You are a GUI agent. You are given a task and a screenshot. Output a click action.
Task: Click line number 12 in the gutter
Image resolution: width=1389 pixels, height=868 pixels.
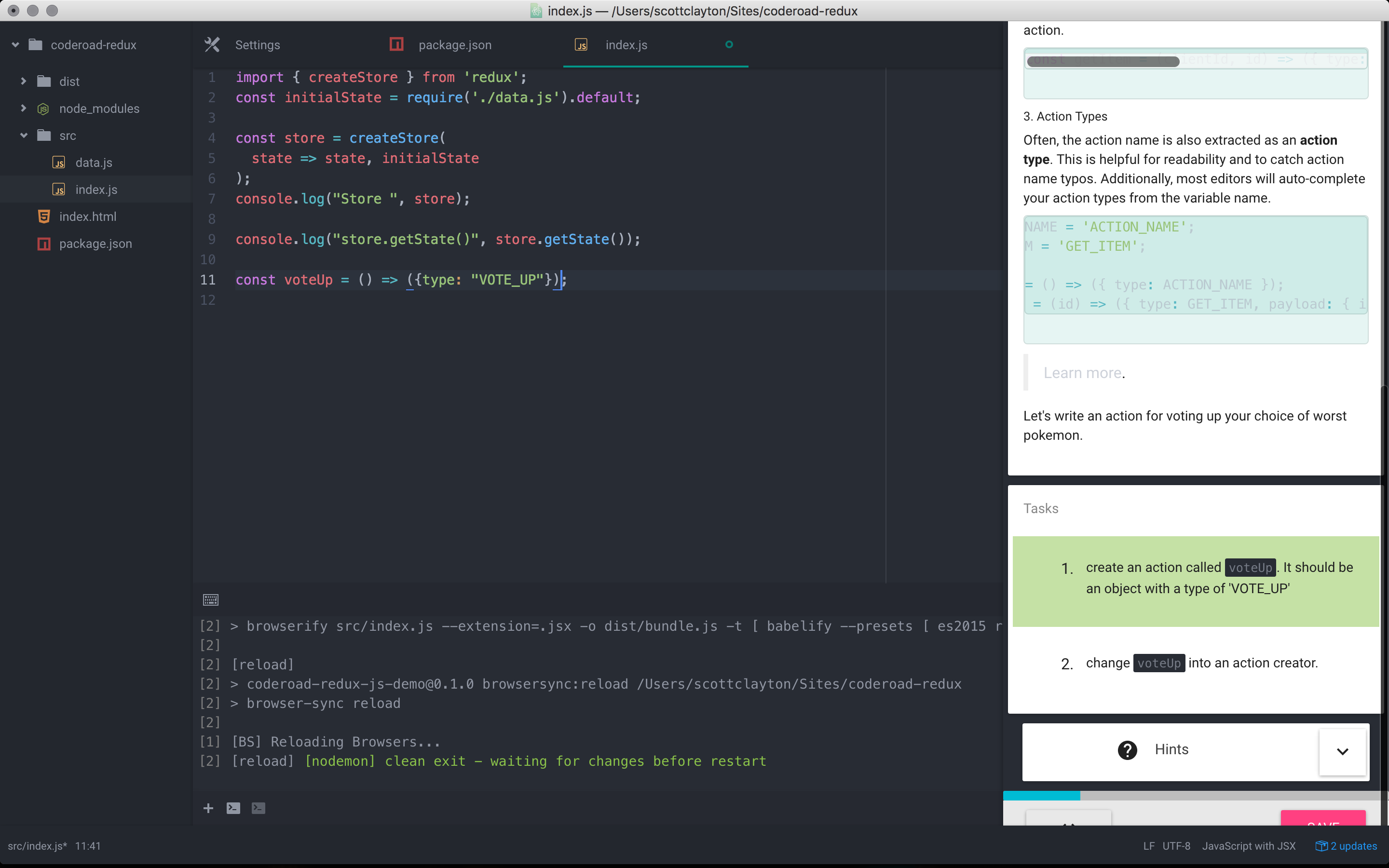coord(208,299)
